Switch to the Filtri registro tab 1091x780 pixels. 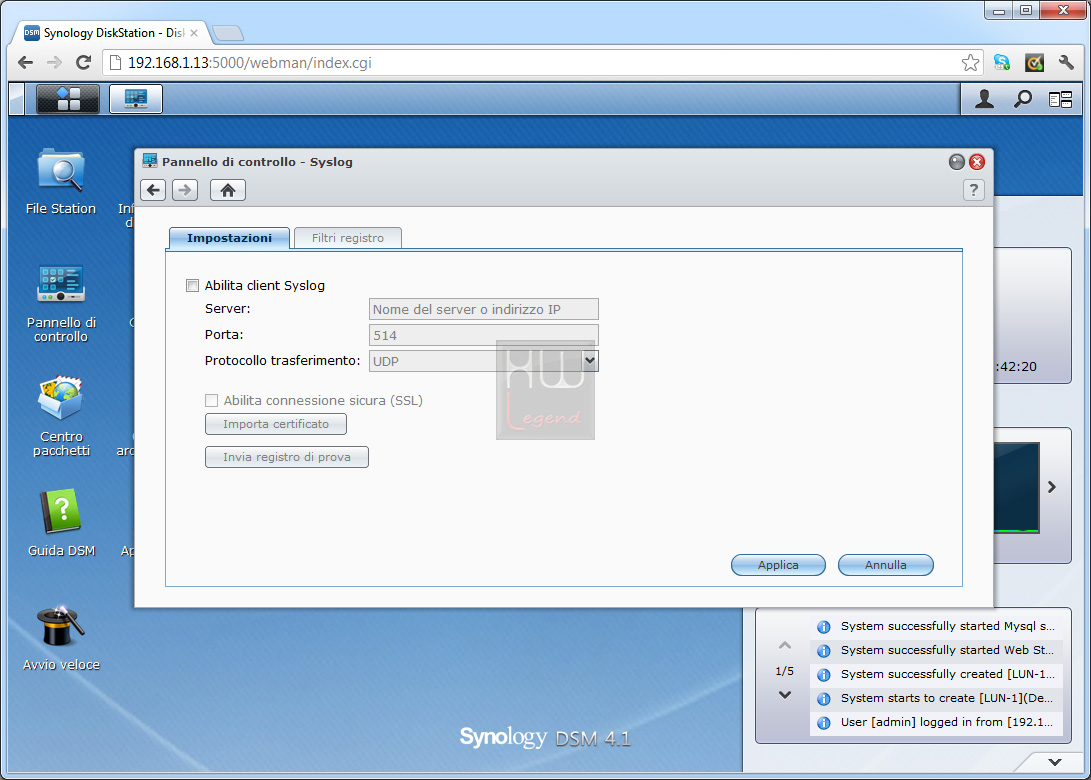tap(347, 238)
